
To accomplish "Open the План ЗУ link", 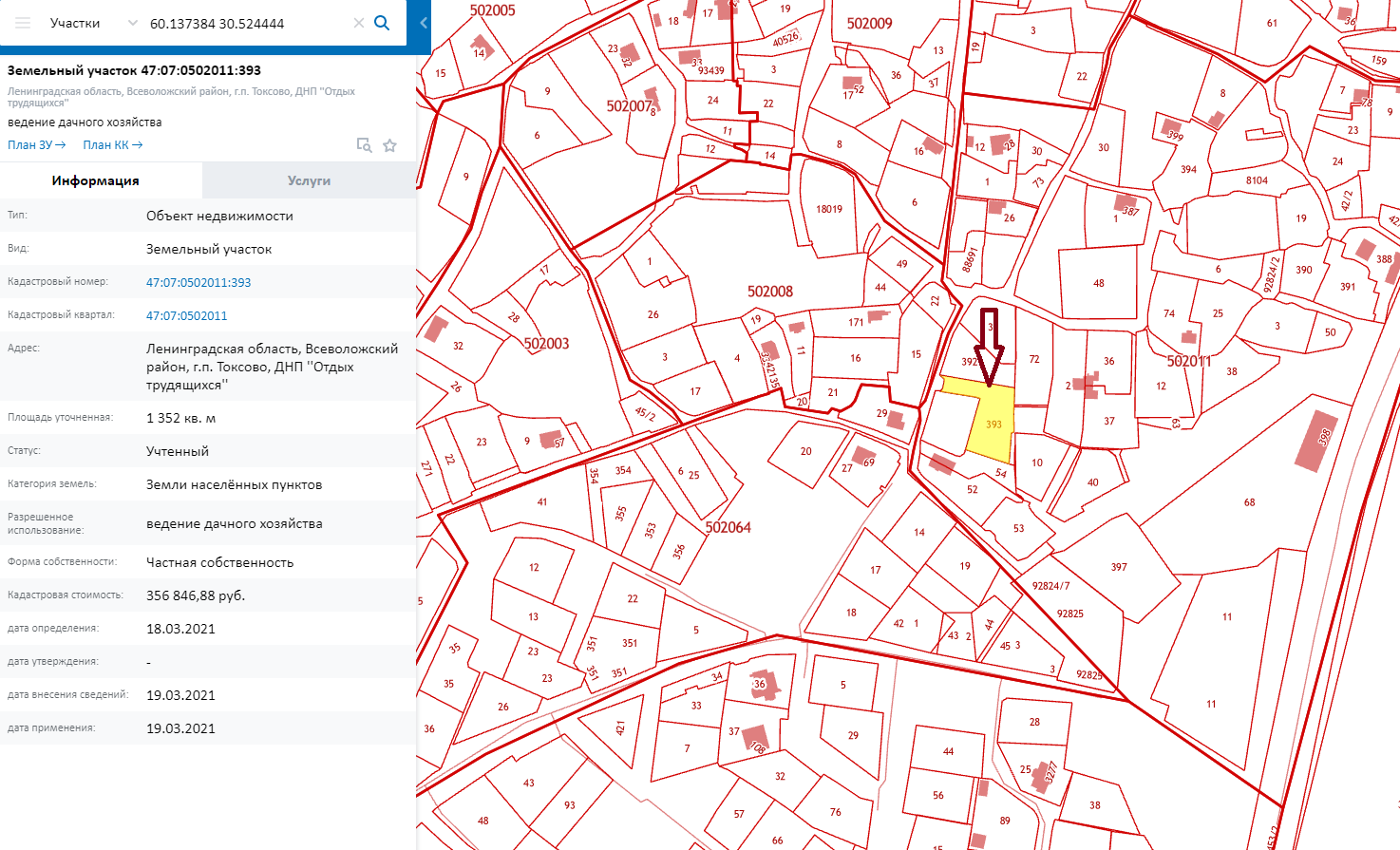I will [x=37, y=145].
